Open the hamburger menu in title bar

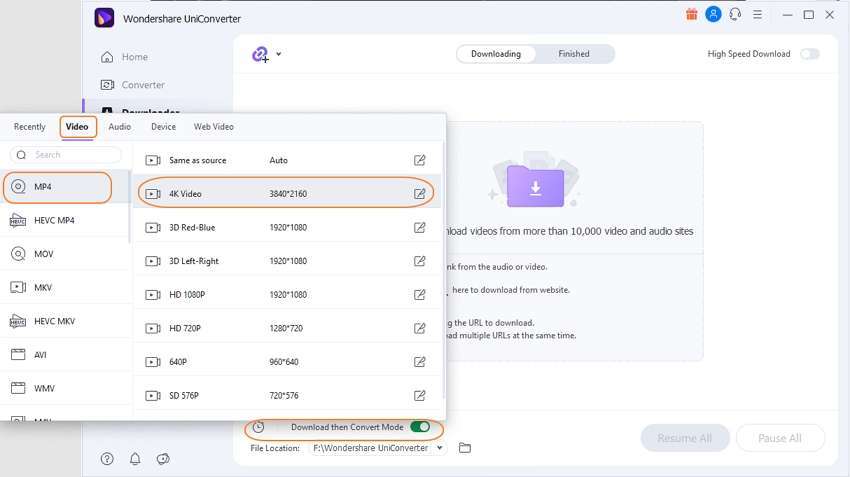click(x=760, y=15)
